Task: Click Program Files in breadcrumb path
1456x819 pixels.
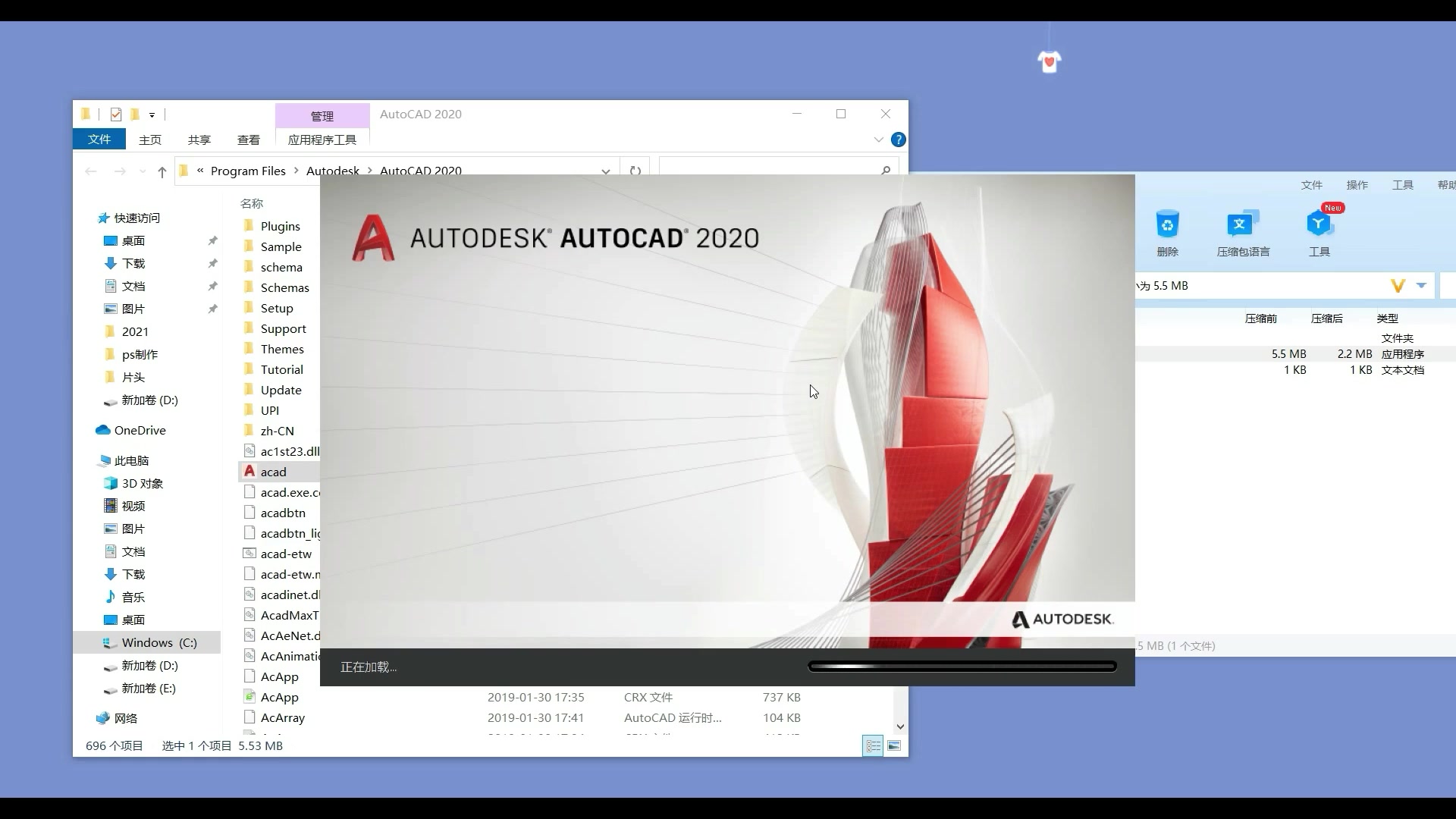Action: [248, 171]
